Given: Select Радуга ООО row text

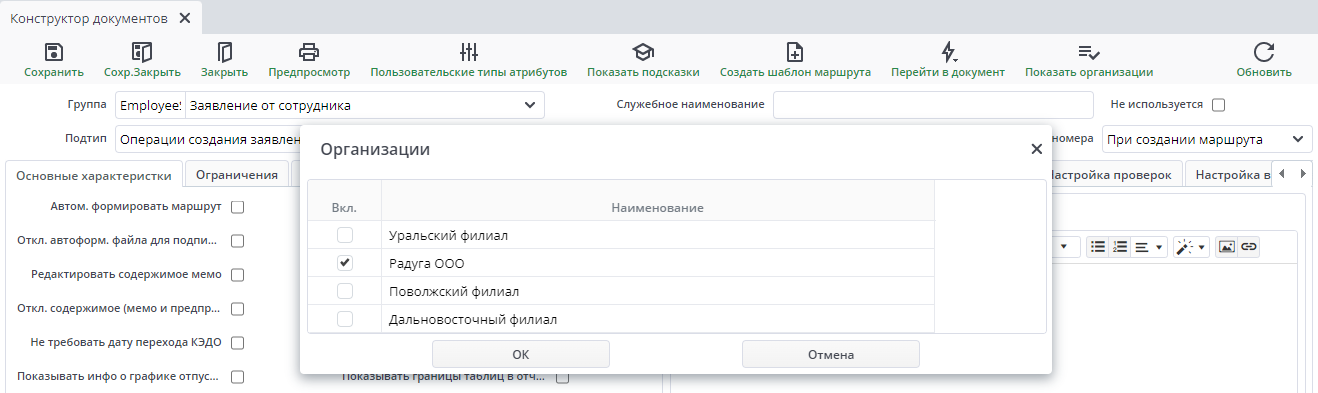Looking at the screenshot, I should [x=427, y=263].
